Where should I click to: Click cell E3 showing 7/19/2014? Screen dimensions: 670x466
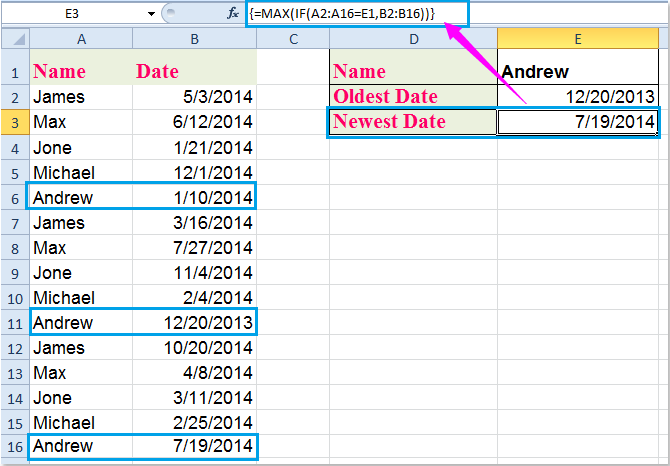pyautogui.click(x=578, y=122)
